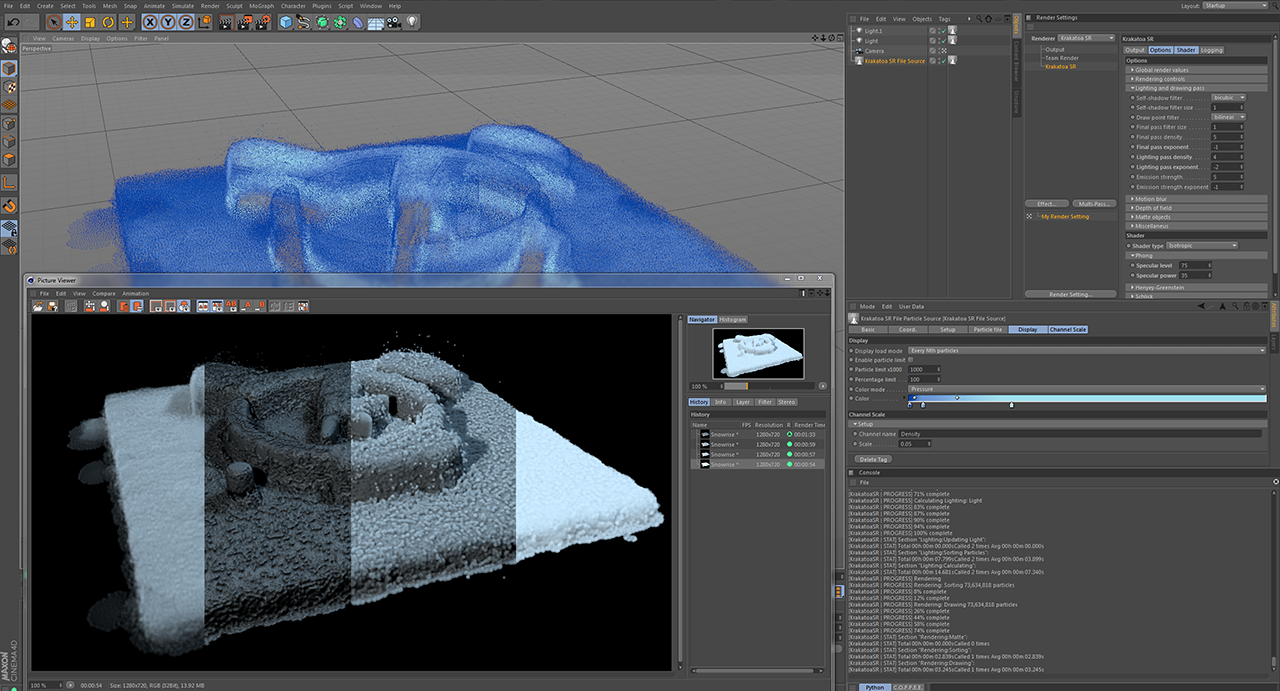Click the Floor environment grid icon
The width and height of the screenshot is (1280, 691).
click(376, 21)
